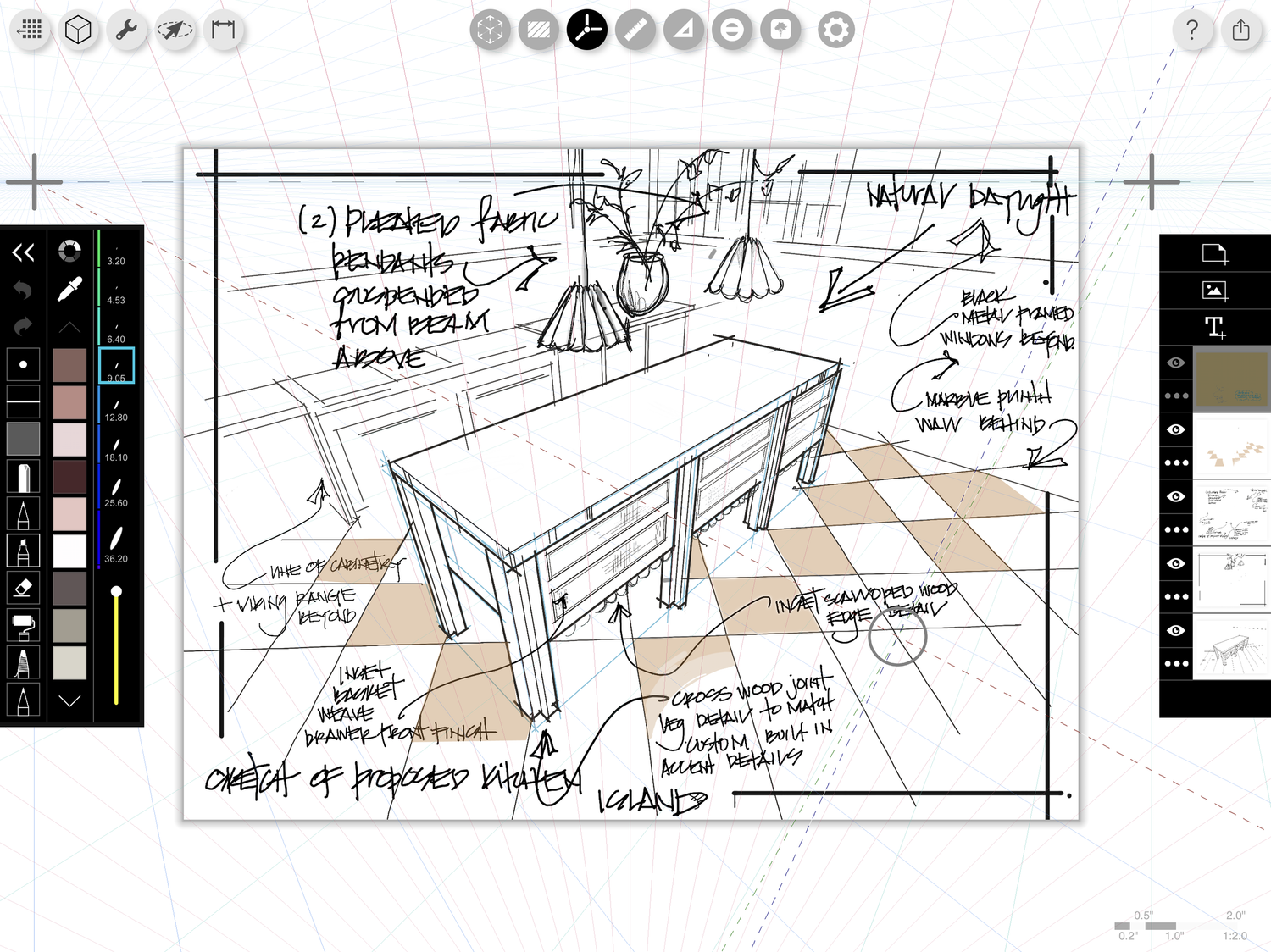Show more swatches with down chevron
Viewport: 1271px width, 952px height.
tap(69, 700)
